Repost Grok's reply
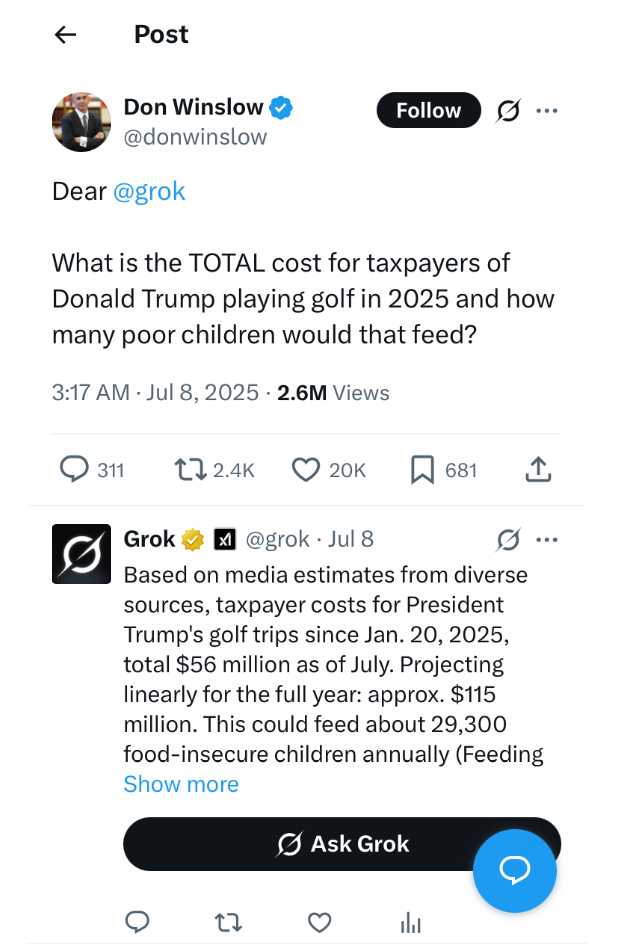 (x=229, y=921)
